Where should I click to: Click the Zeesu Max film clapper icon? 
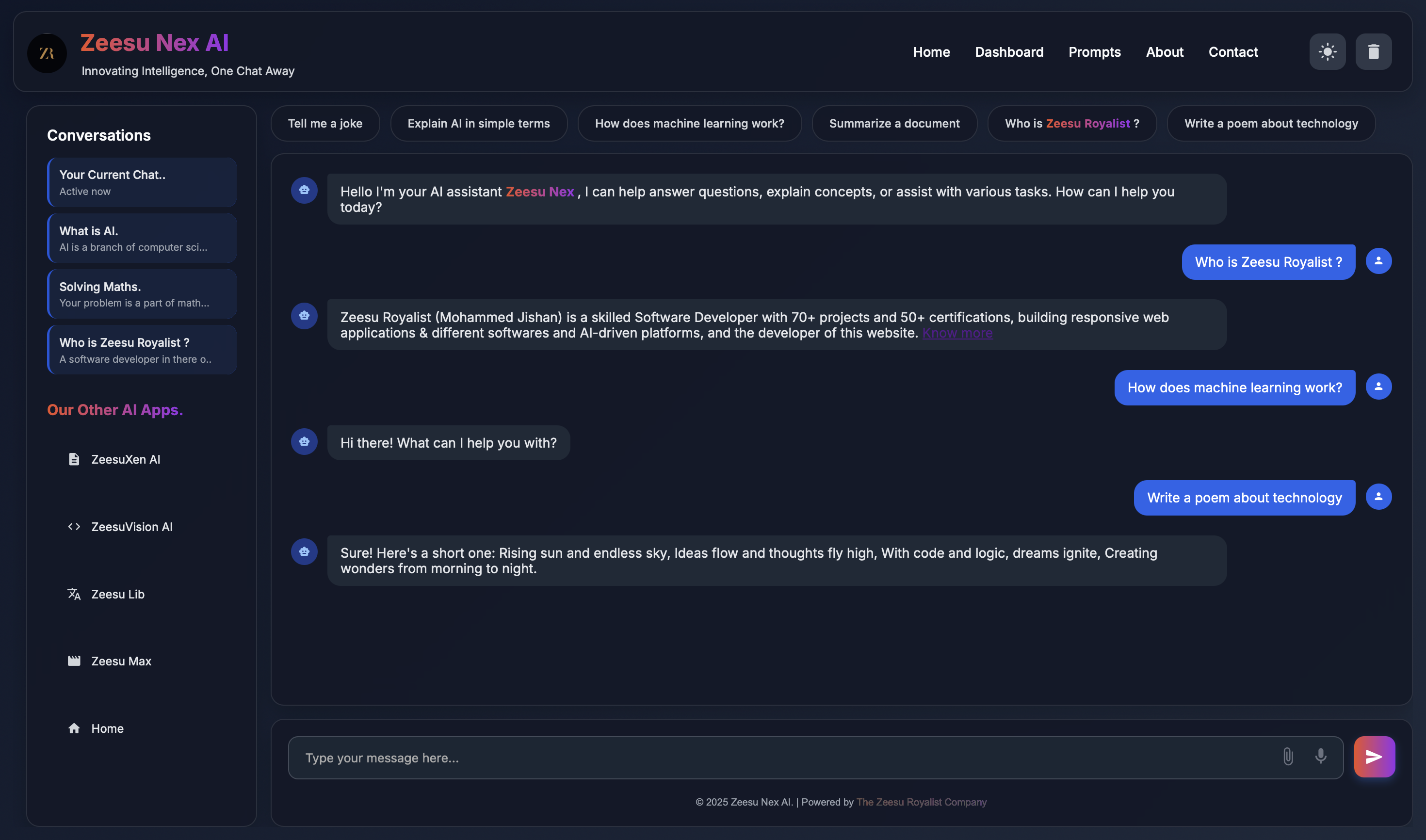[74, 661]
